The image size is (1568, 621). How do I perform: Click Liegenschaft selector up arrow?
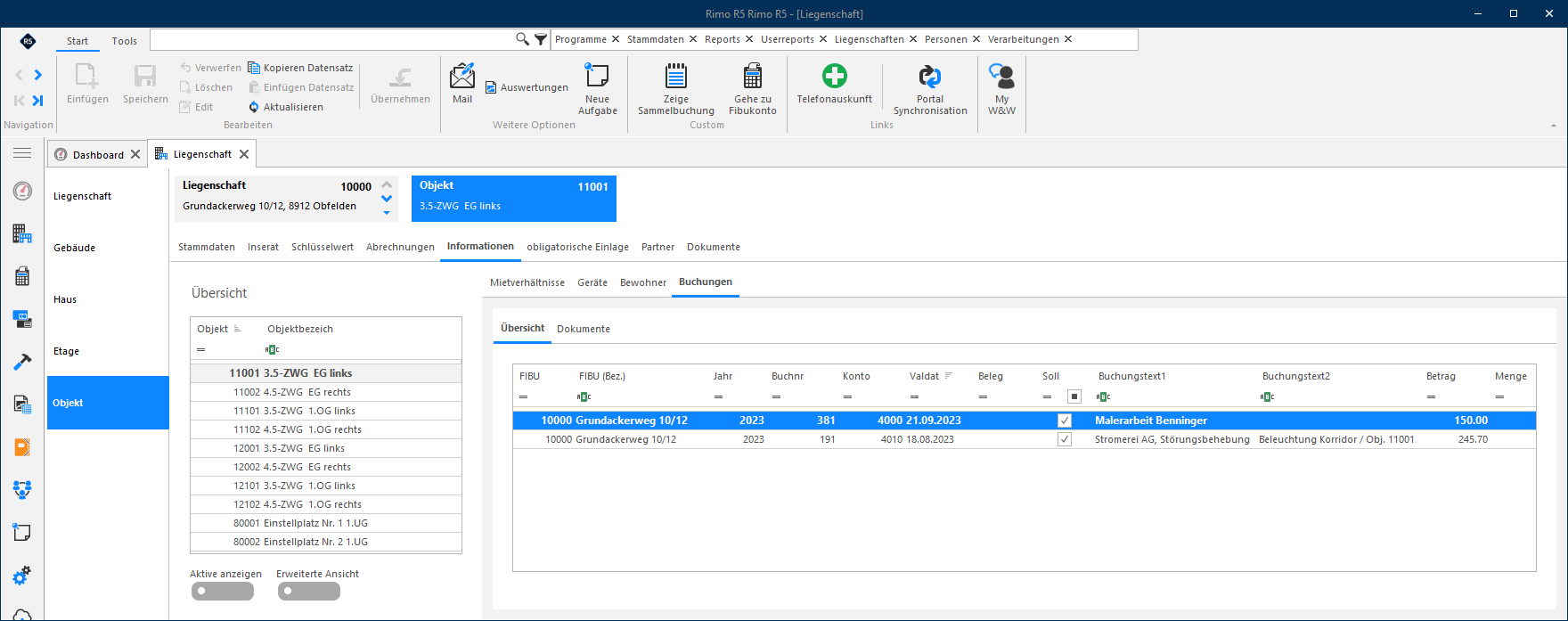click(x=387, y=184)
